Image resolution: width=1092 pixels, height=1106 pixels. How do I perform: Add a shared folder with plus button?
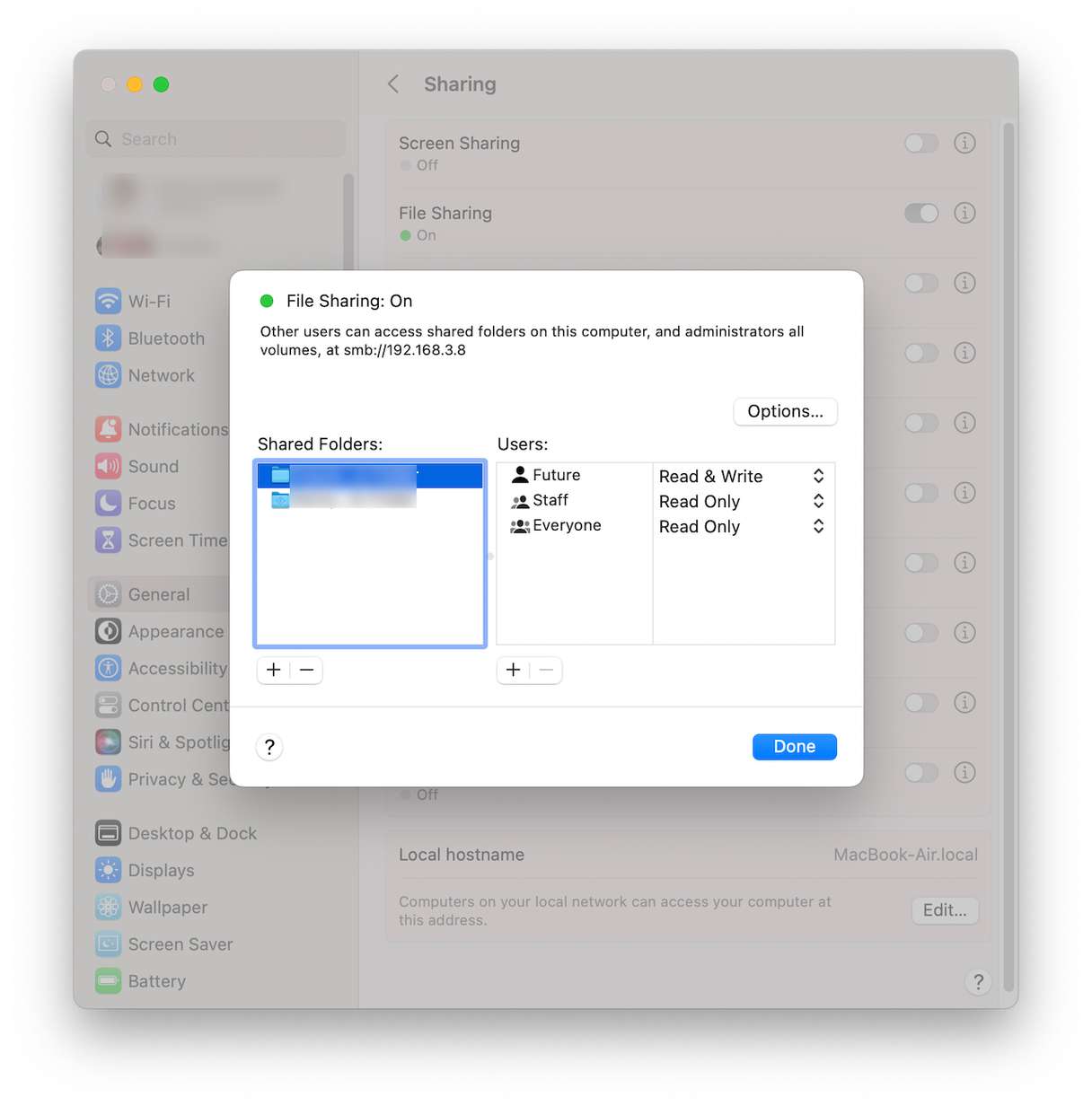tap(274, 670)
